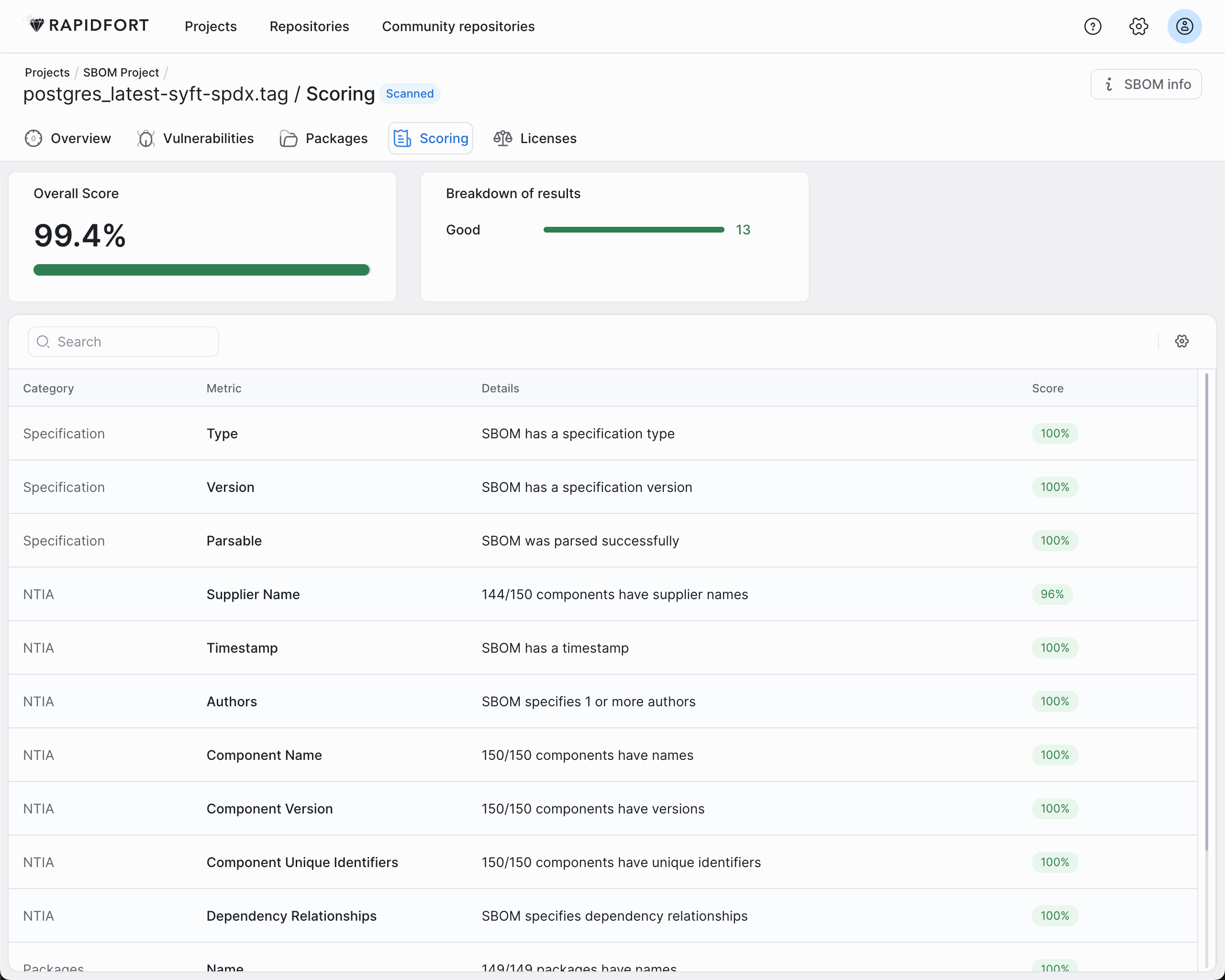The width and height of the screenshot is (1225, 980).
Task: Click 'SBOM has a timestamp' detail
Action: [x=555, y=648]
